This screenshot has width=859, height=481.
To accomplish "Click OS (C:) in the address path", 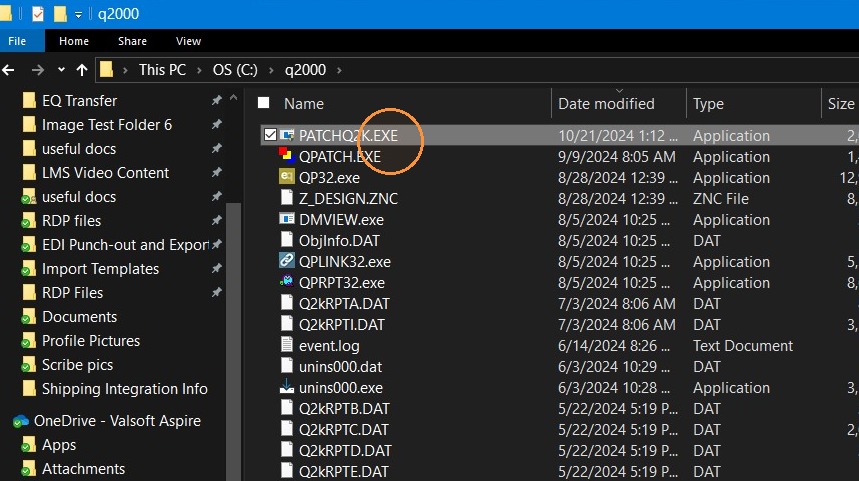I will pyautogui.click(x=235, y=70).
